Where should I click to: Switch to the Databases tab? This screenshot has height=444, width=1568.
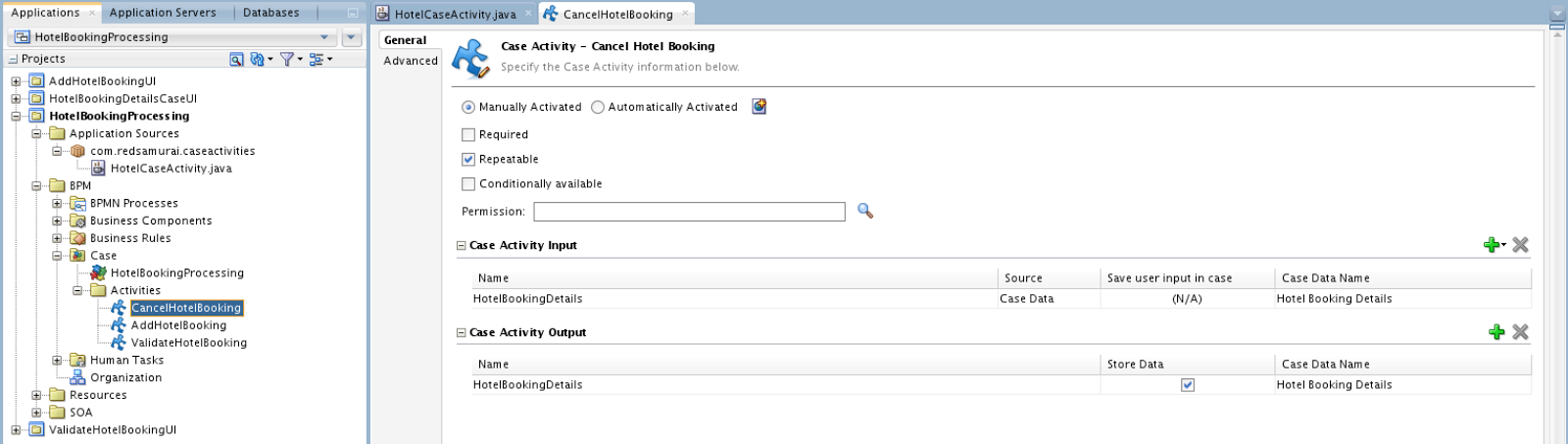[270, 13]
